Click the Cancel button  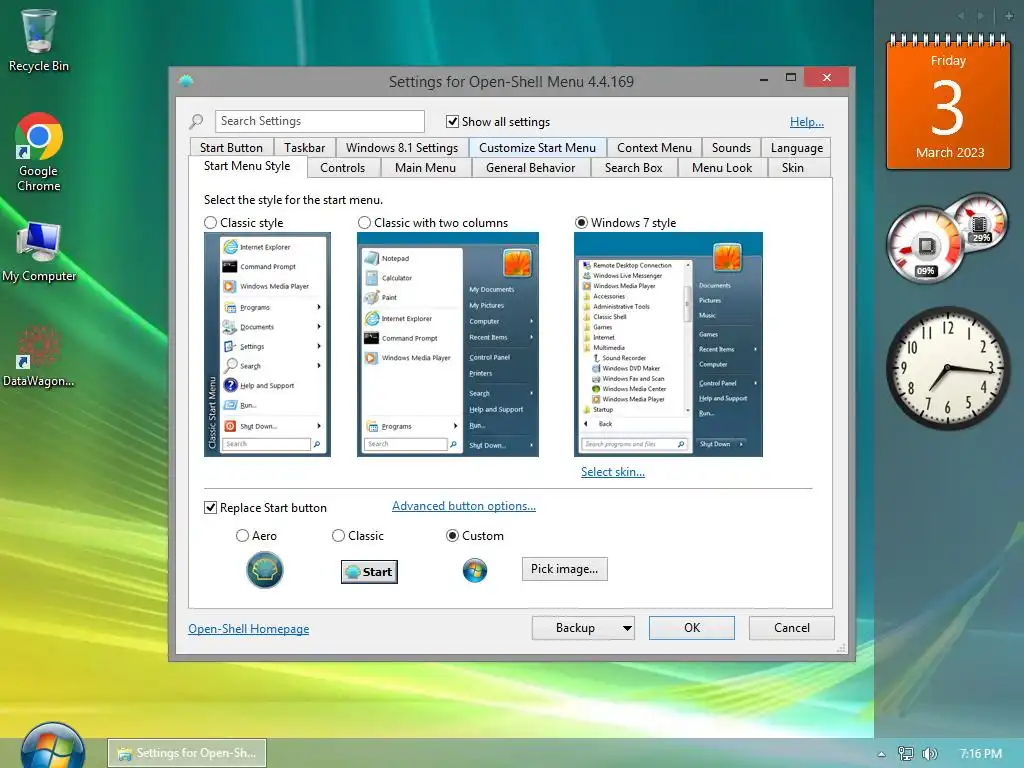pyautogui.click(x=792, y=628)
